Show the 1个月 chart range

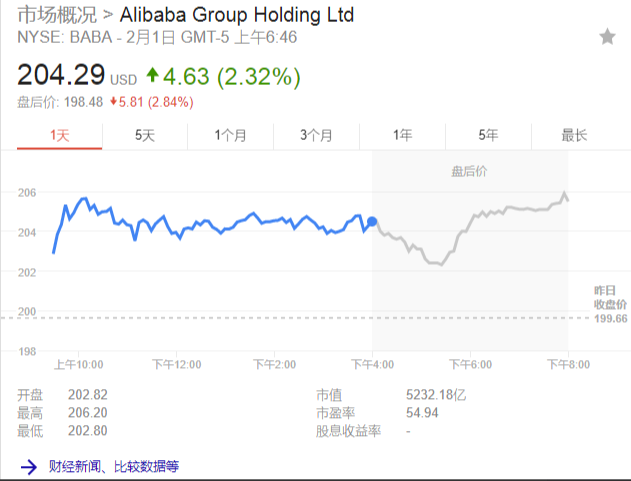click(230, 136)
